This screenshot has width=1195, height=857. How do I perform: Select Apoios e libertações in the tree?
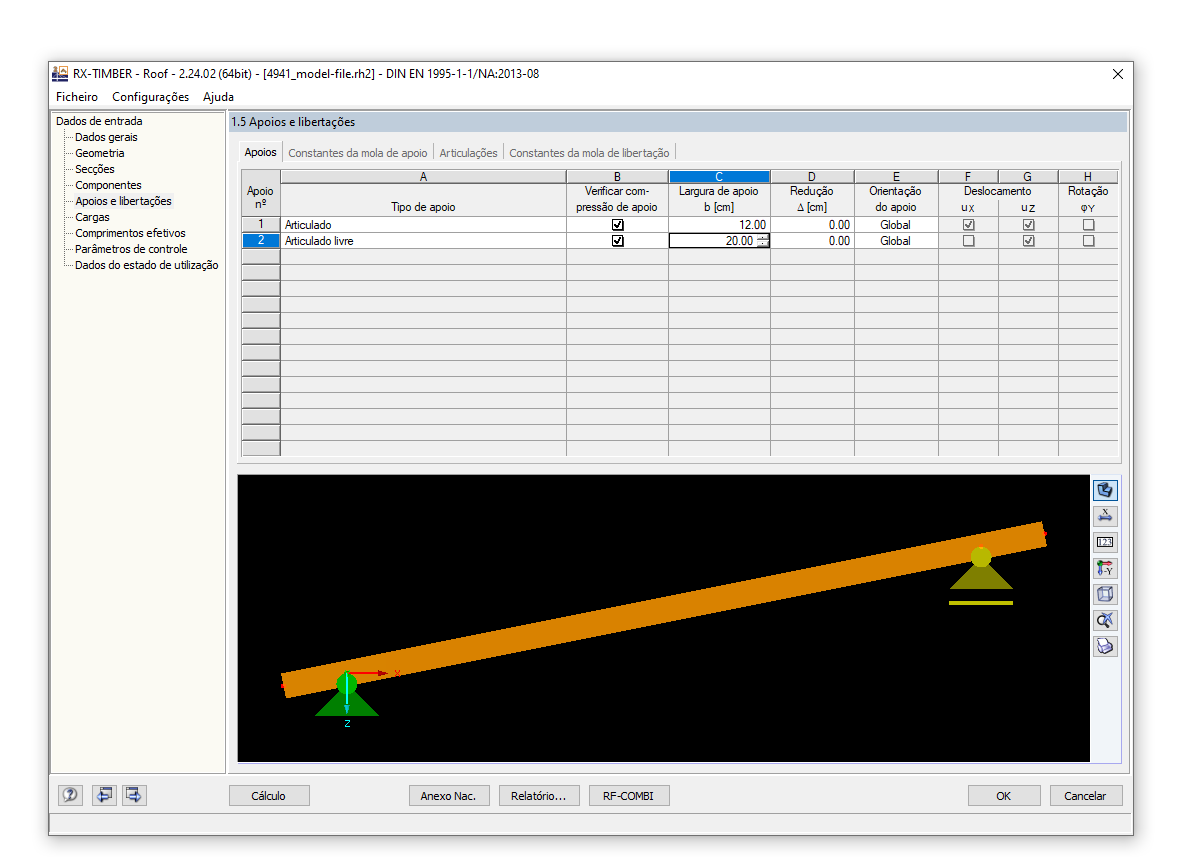click(x=123, y=201)
